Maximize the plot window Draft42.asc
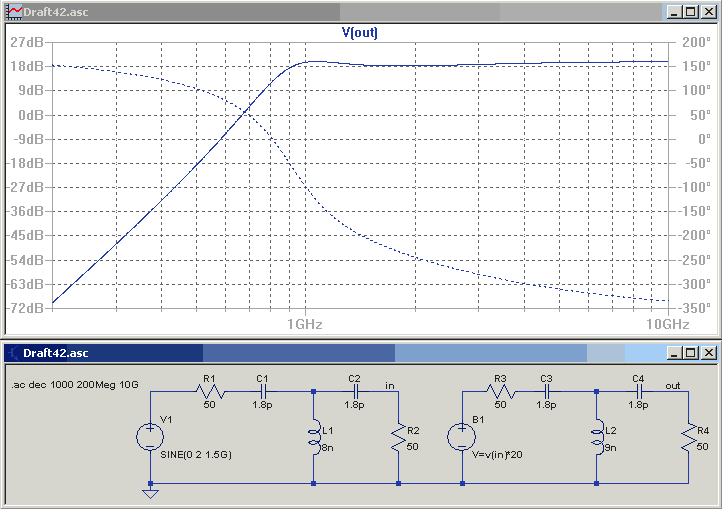 [x=691, y=12]
